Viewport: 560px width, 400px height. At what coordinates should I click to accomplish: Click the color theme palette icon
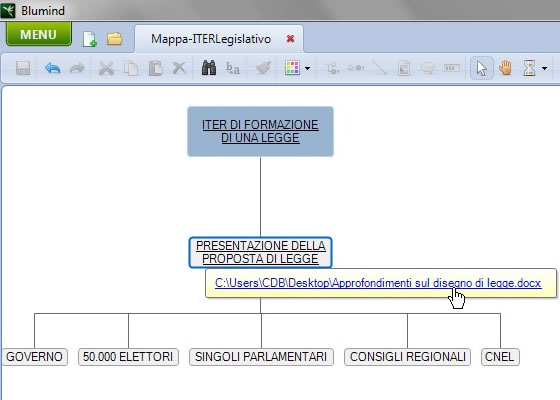point(292,68)
